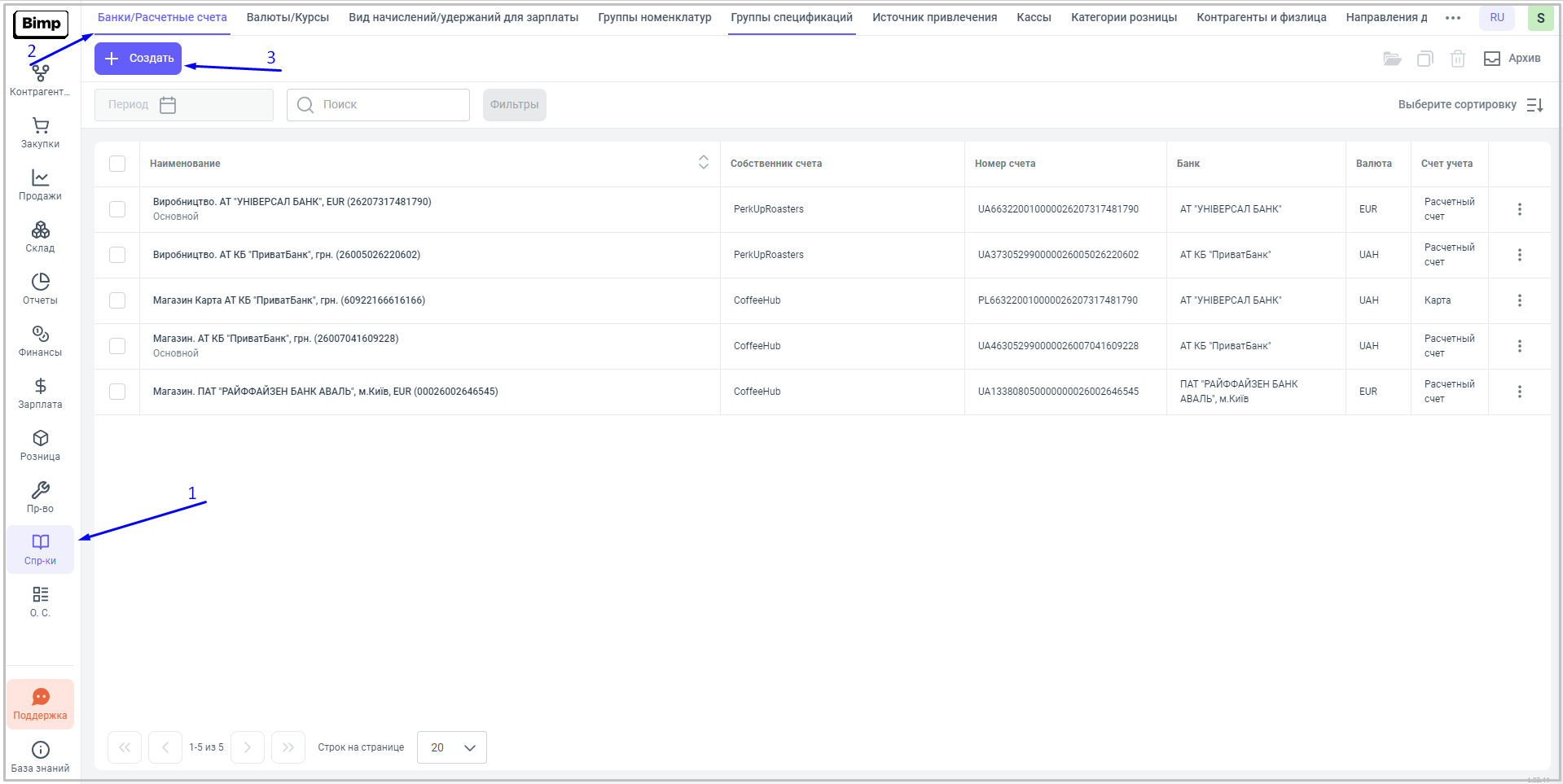Switch to the Валюты/Курсы tab
The width and height of the screenshot is (1563, 784).
(x=288, y=17)
